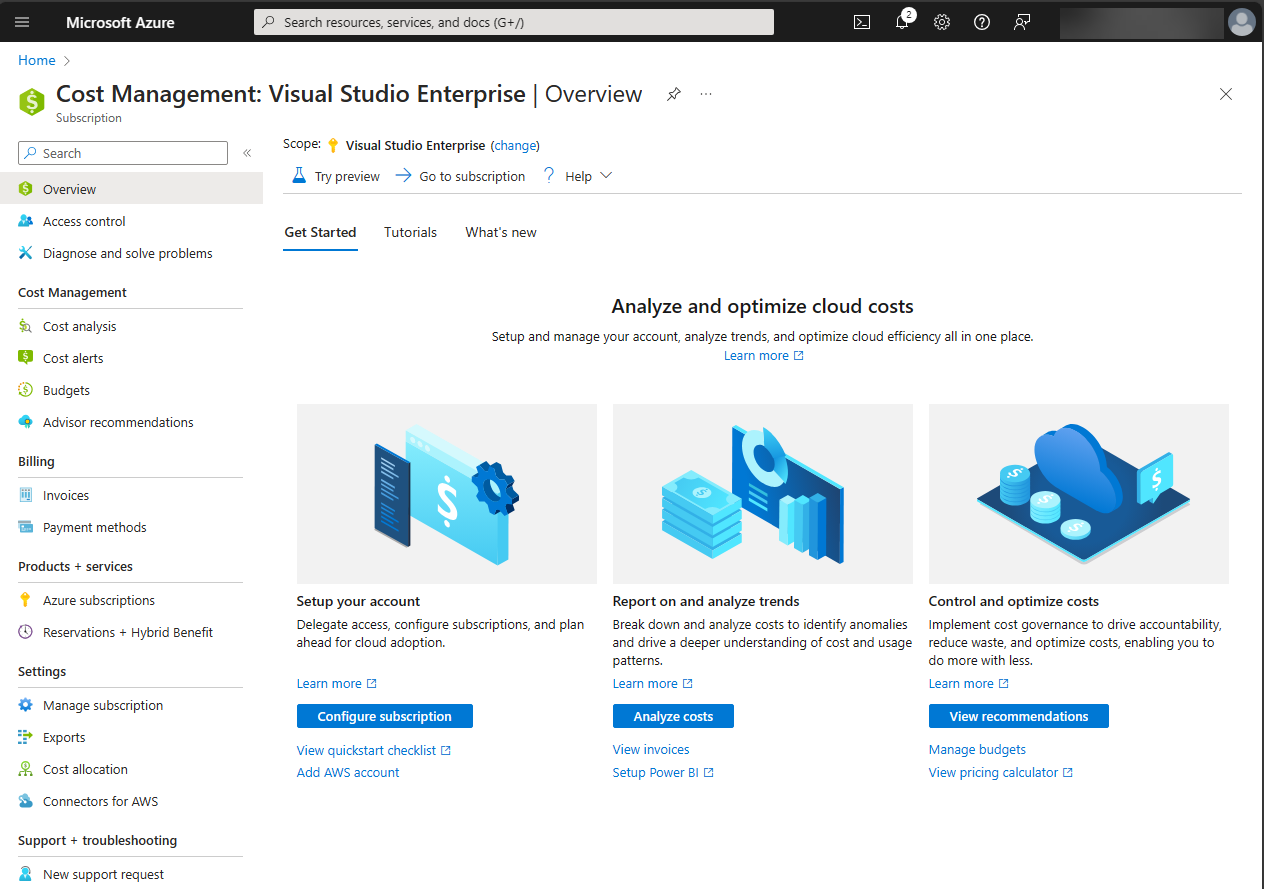Select Cost alerts in the sidebar
The image size is (1264, 889).
[x=73, y=357]
